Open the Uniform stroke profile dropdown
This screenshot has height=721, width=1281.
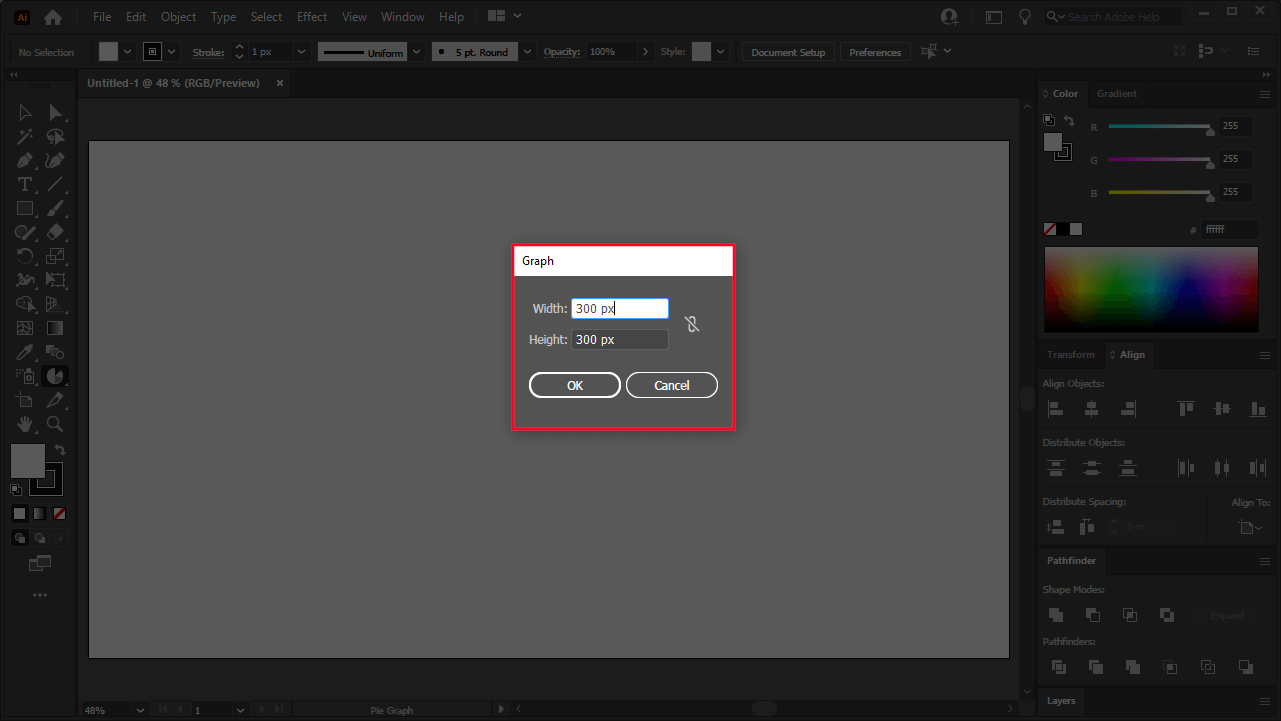416,51
